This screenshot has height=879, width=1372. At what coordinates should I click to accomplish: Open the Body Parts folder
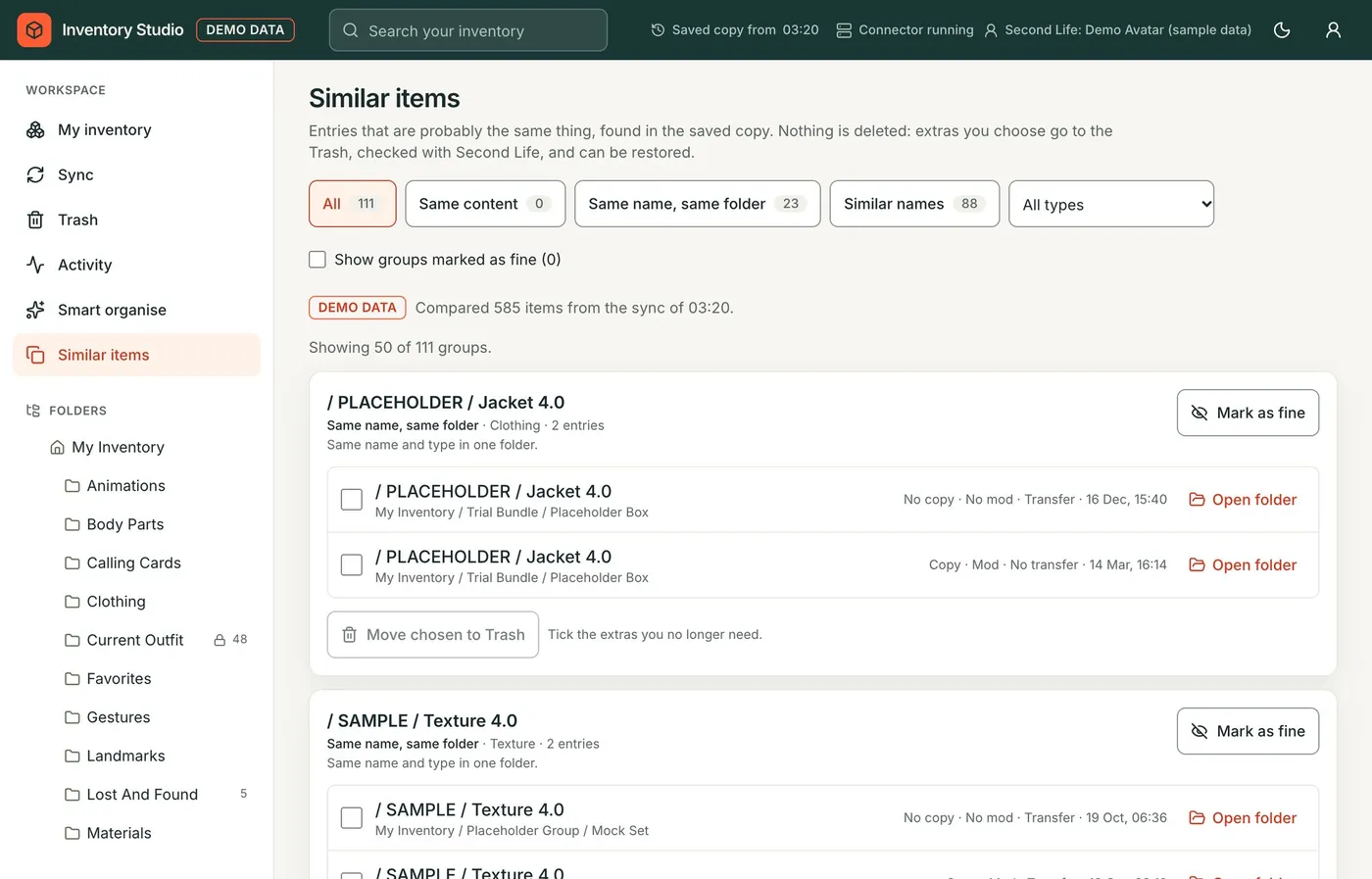pyautogui.click(x=125, y=525)
